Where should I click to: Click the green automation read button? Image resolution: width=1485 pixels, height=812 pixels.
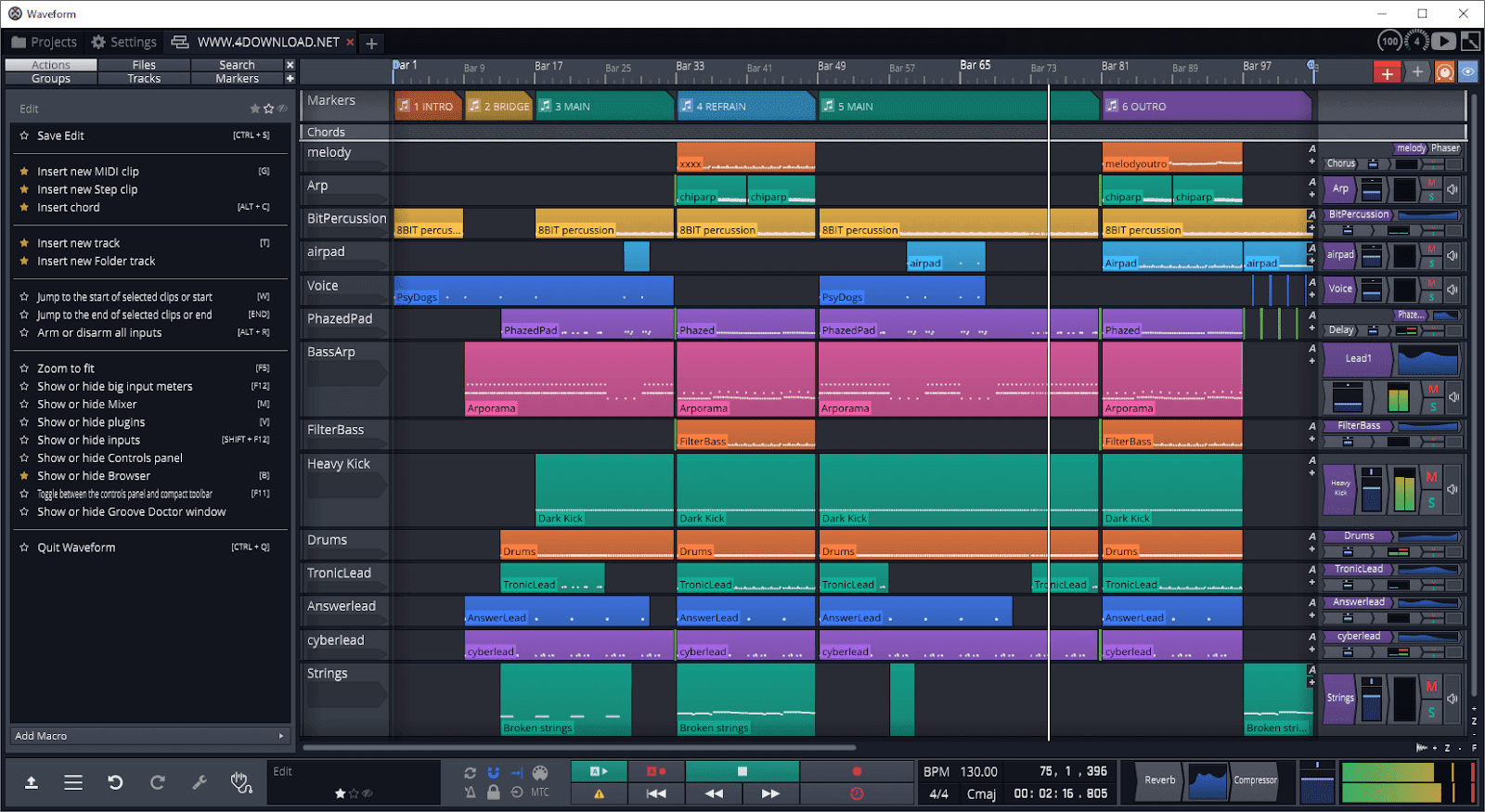click(599, 771)
